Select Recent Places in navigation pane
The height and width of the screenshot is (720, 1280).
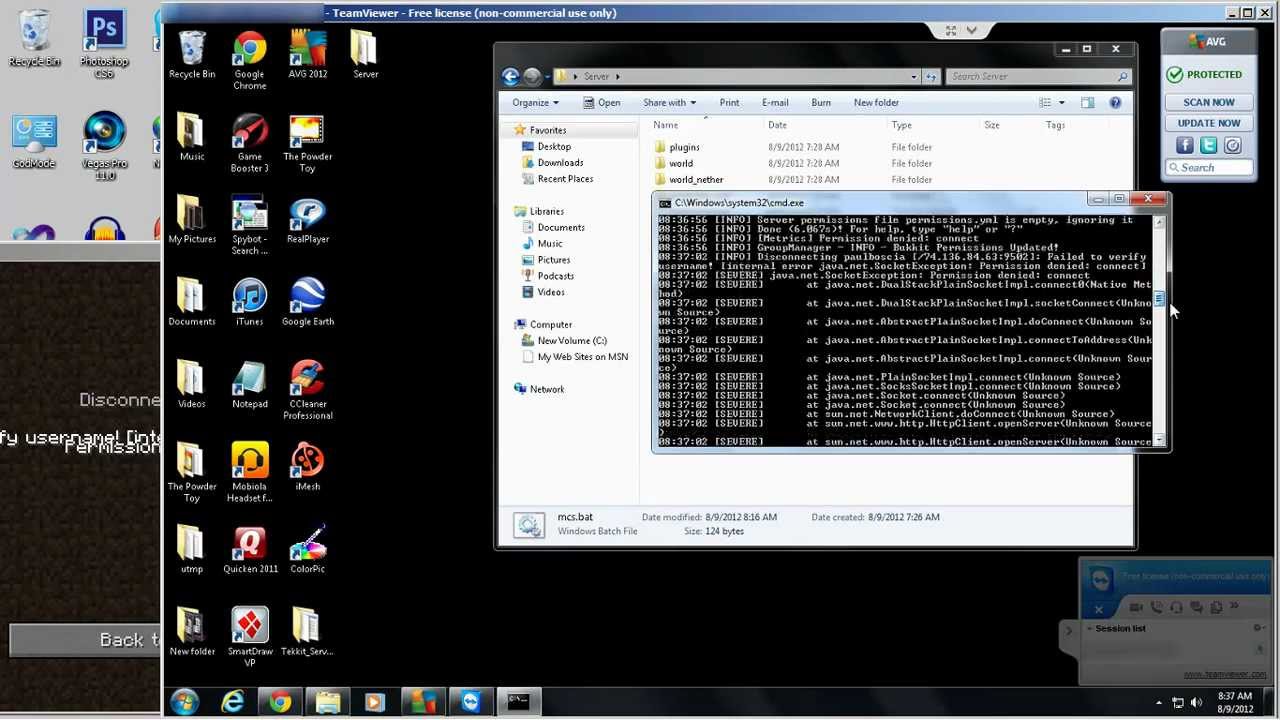[x=565, y=179]
